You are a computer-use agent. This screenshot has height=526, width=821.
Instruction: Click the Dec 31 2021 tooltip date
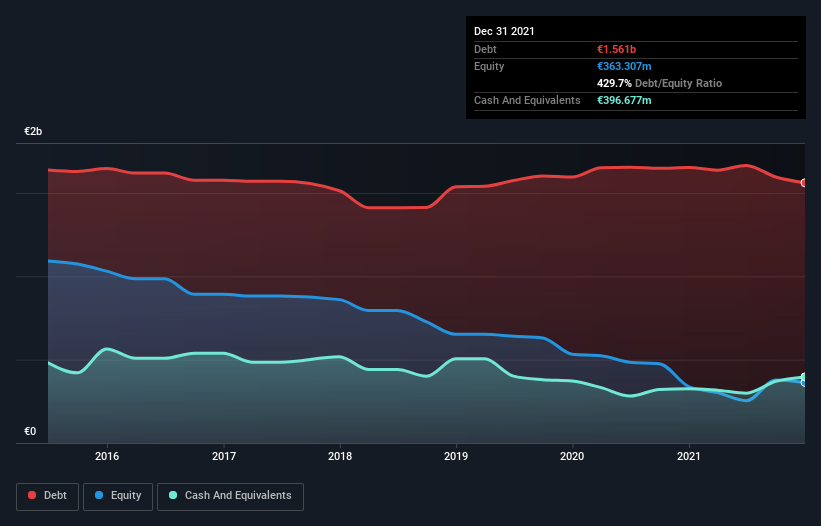[504, 31]
